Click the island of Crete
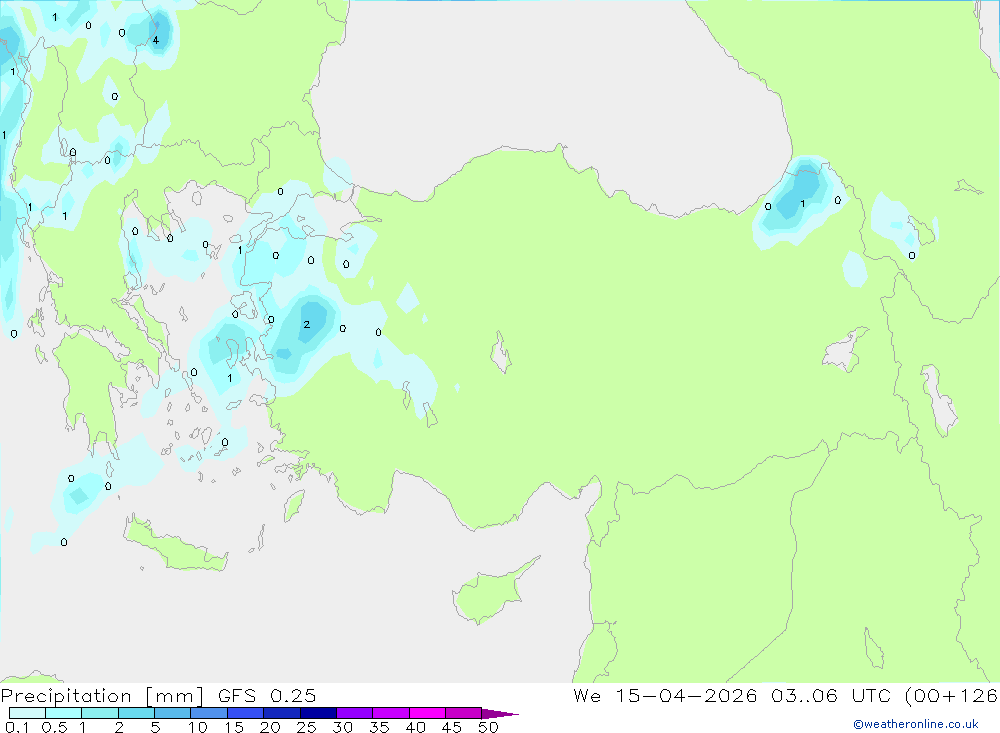 click(175, 544)
